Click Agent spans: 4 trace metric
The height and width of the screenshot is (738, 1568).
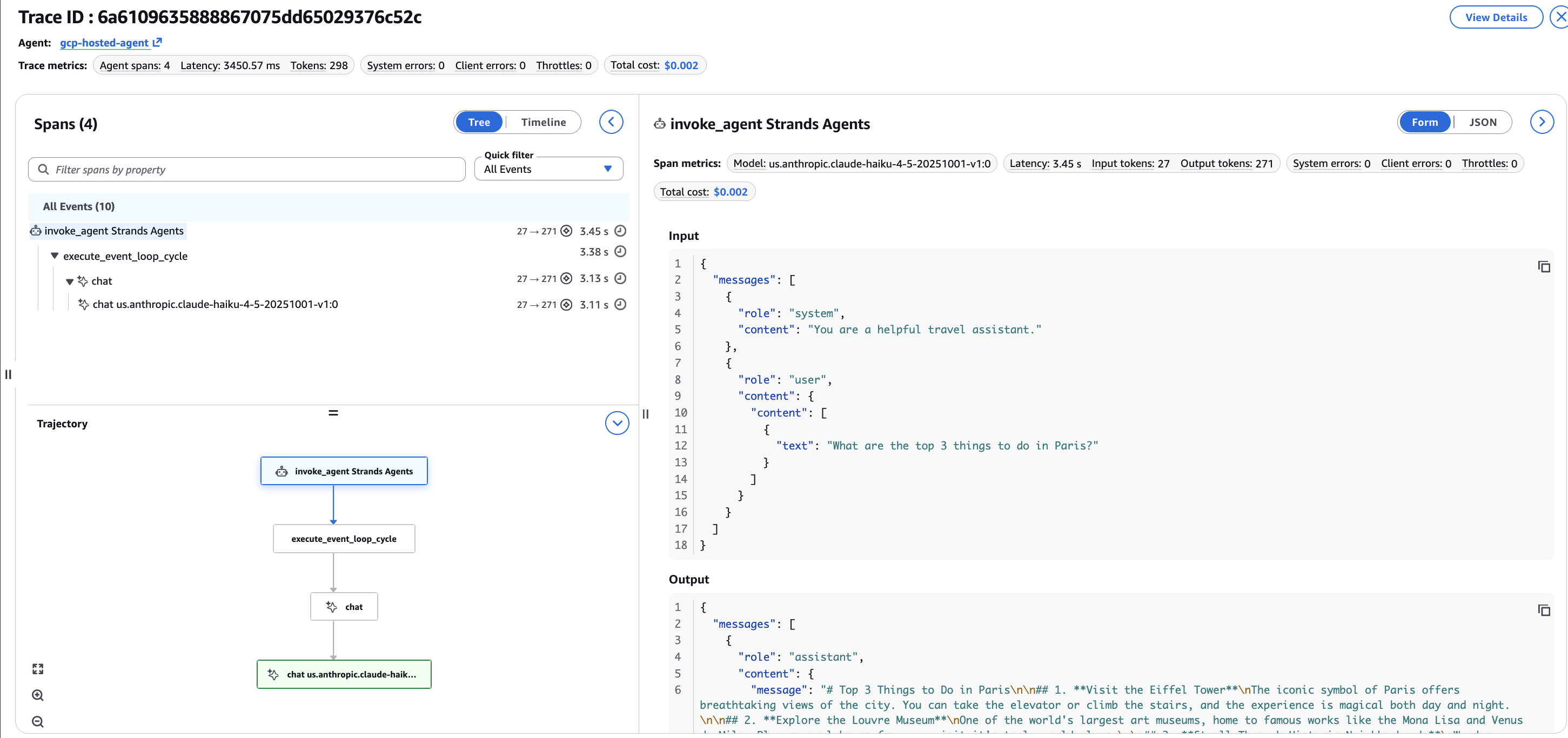coord(135,65)
